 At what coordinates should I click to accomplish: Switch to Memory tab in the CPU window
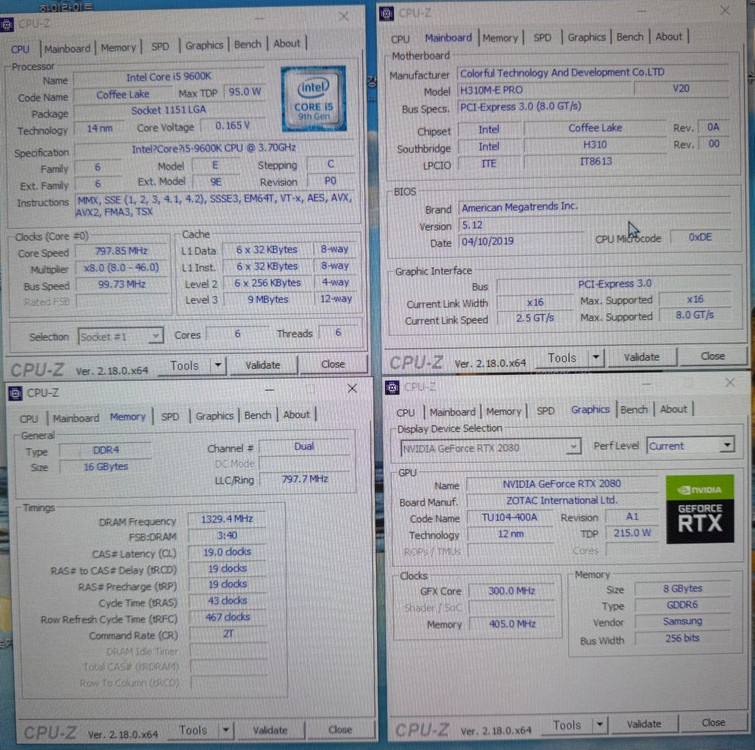point(118,48)
